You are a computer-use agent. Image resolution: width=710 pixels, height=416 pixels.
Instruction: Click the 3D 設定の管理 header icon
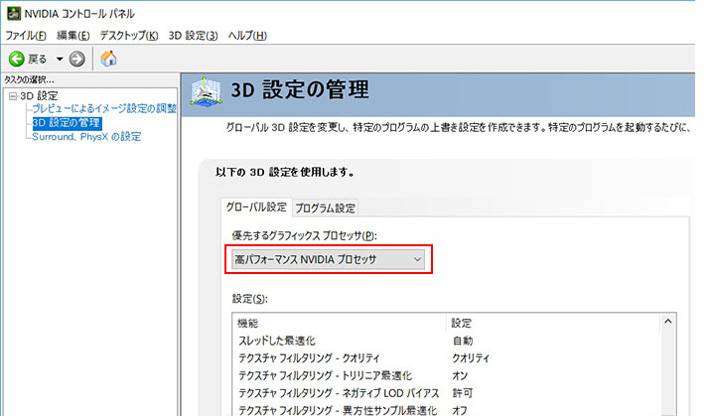(206, 92)
